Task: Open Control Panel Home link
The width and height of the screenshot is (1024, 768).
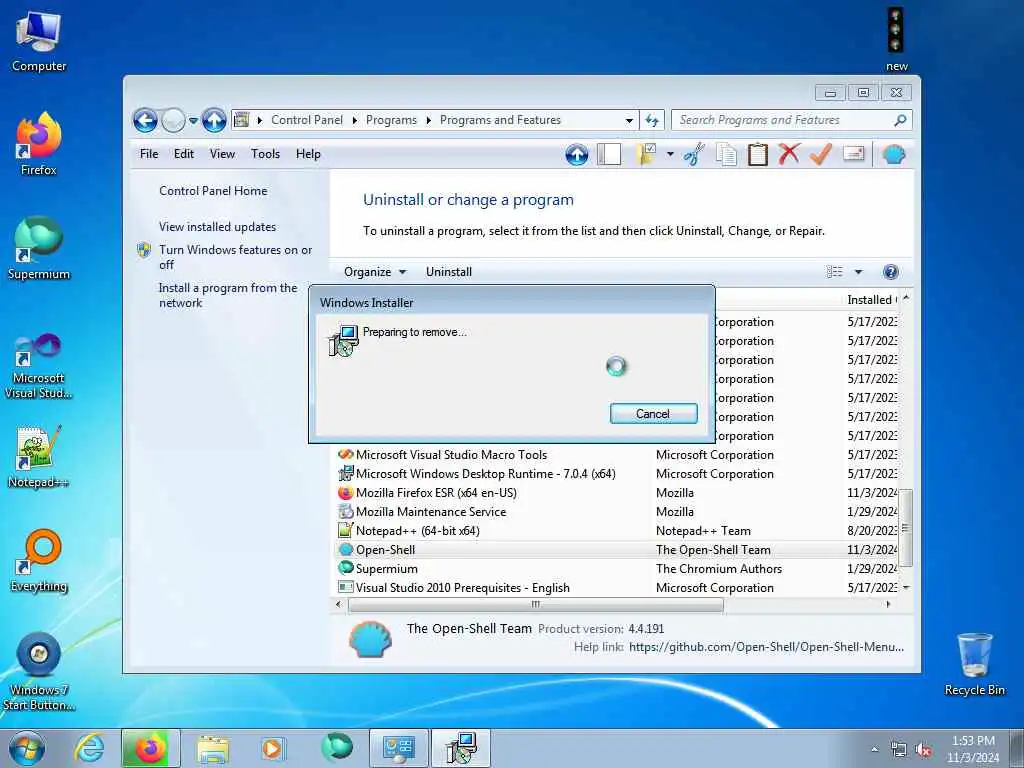Action: point(213,191)
